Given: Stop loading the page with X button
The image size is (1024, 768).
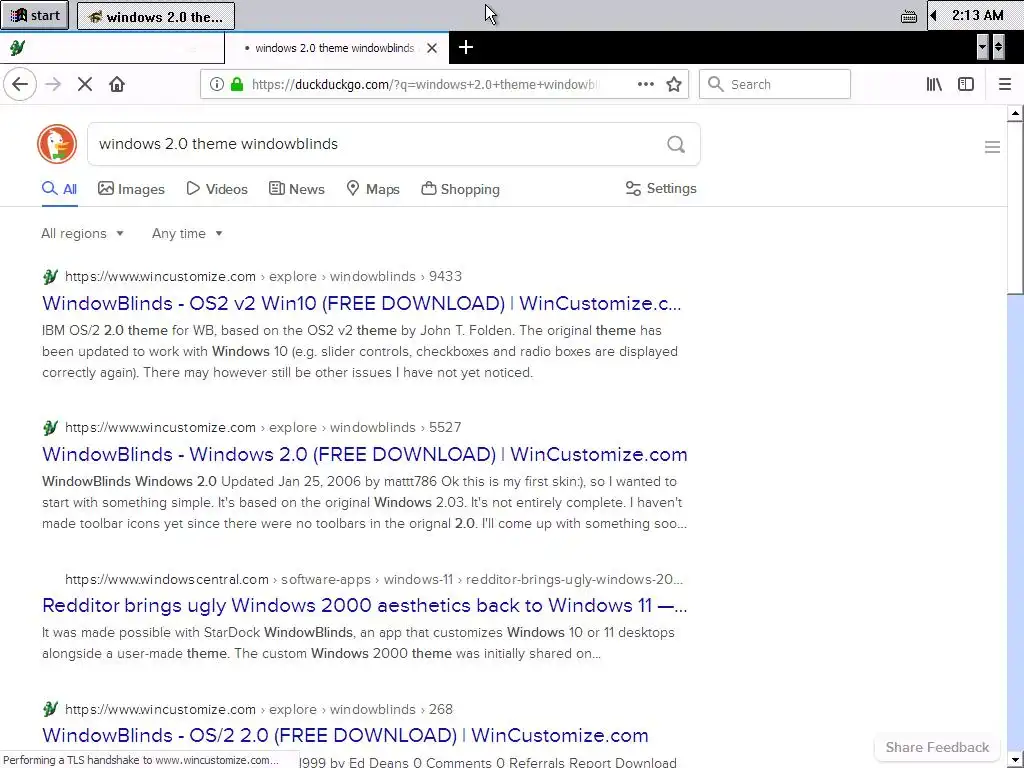Looking at the screenshot, I should pyautogui.click(x=85, y=84).
